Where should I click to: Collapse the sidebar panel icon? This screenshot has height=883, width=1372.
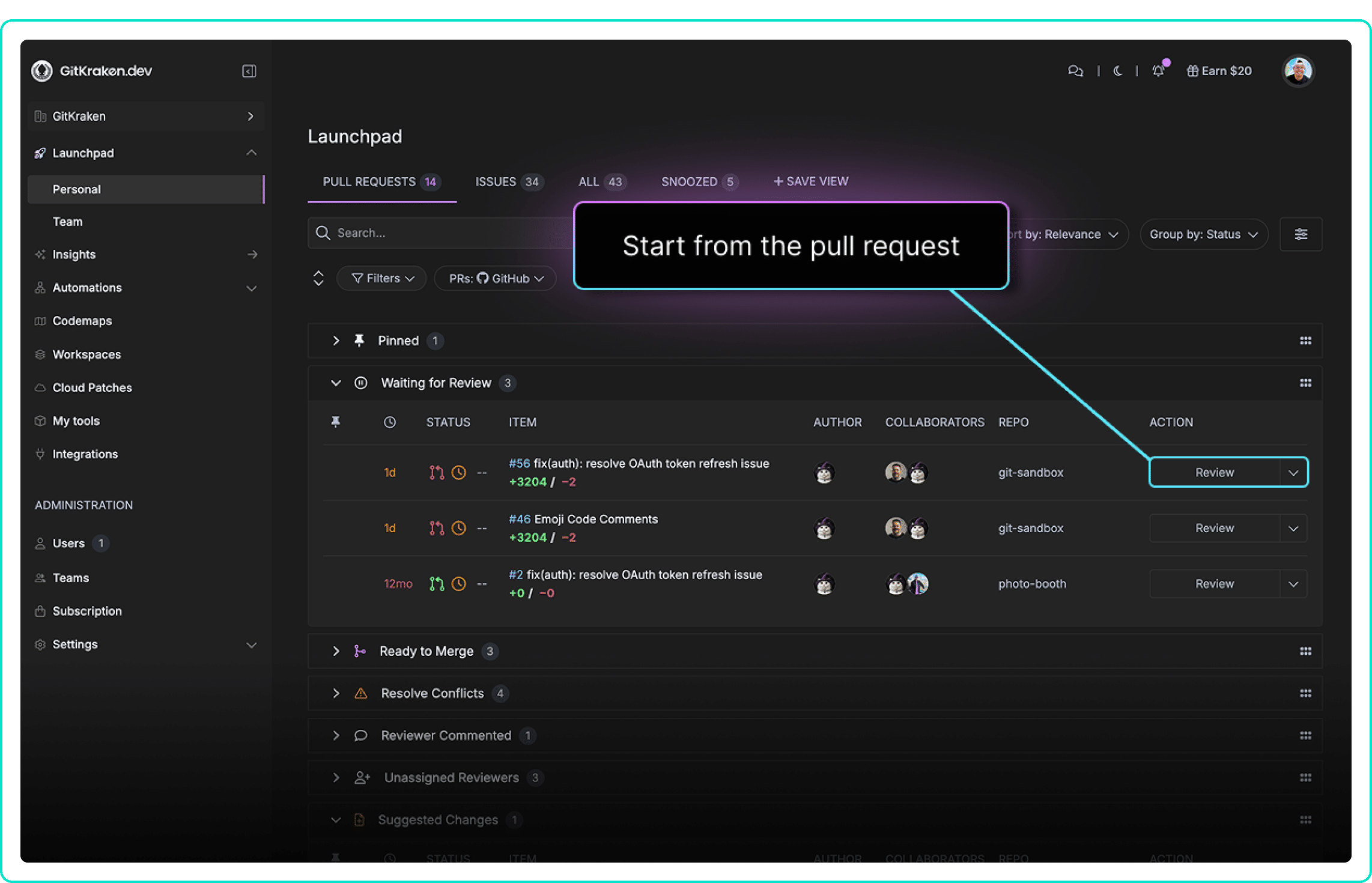pos(249,71)
